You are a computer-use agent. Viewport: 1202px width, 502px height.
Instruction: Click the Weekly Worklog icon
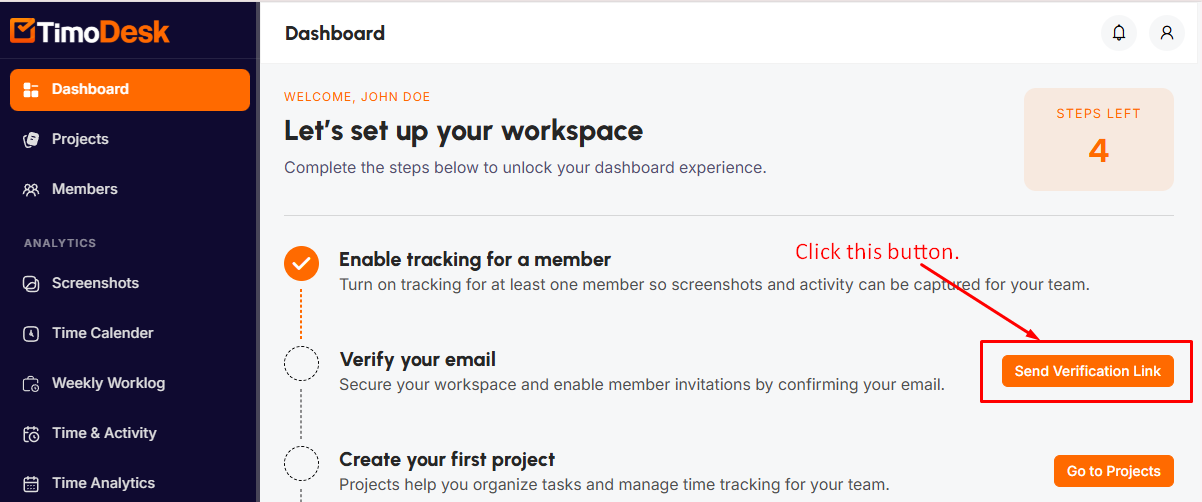31,384
